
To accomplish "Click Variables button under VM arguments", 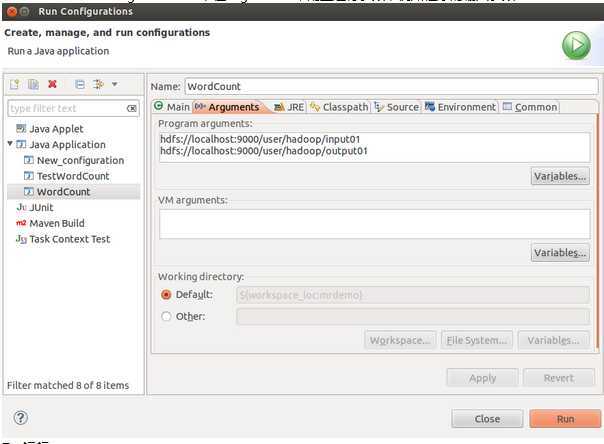I will point(560,253).
